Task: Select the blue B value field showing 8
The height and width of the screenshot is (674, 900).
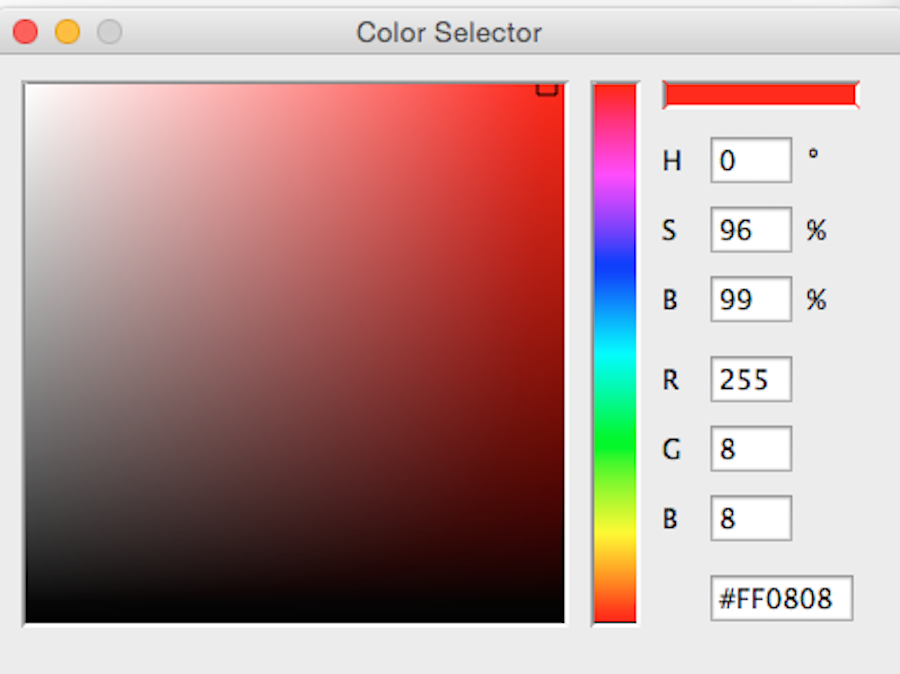Action: (750, 519)
